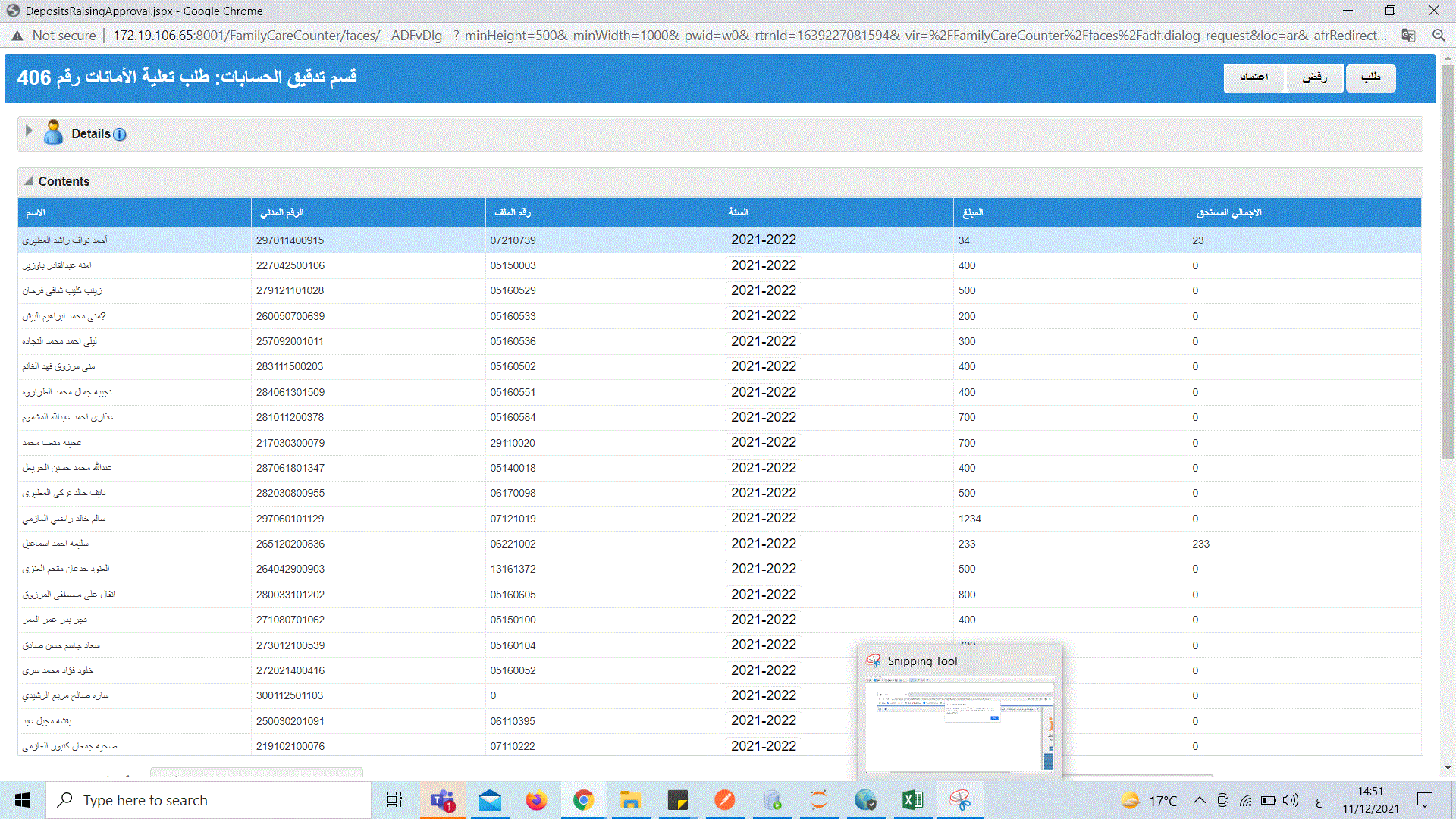Image resolution: width=1456 pixels, height=819 pixels.
Task: Click the رفض (reject) button
Action: (x=1315, y=77)
